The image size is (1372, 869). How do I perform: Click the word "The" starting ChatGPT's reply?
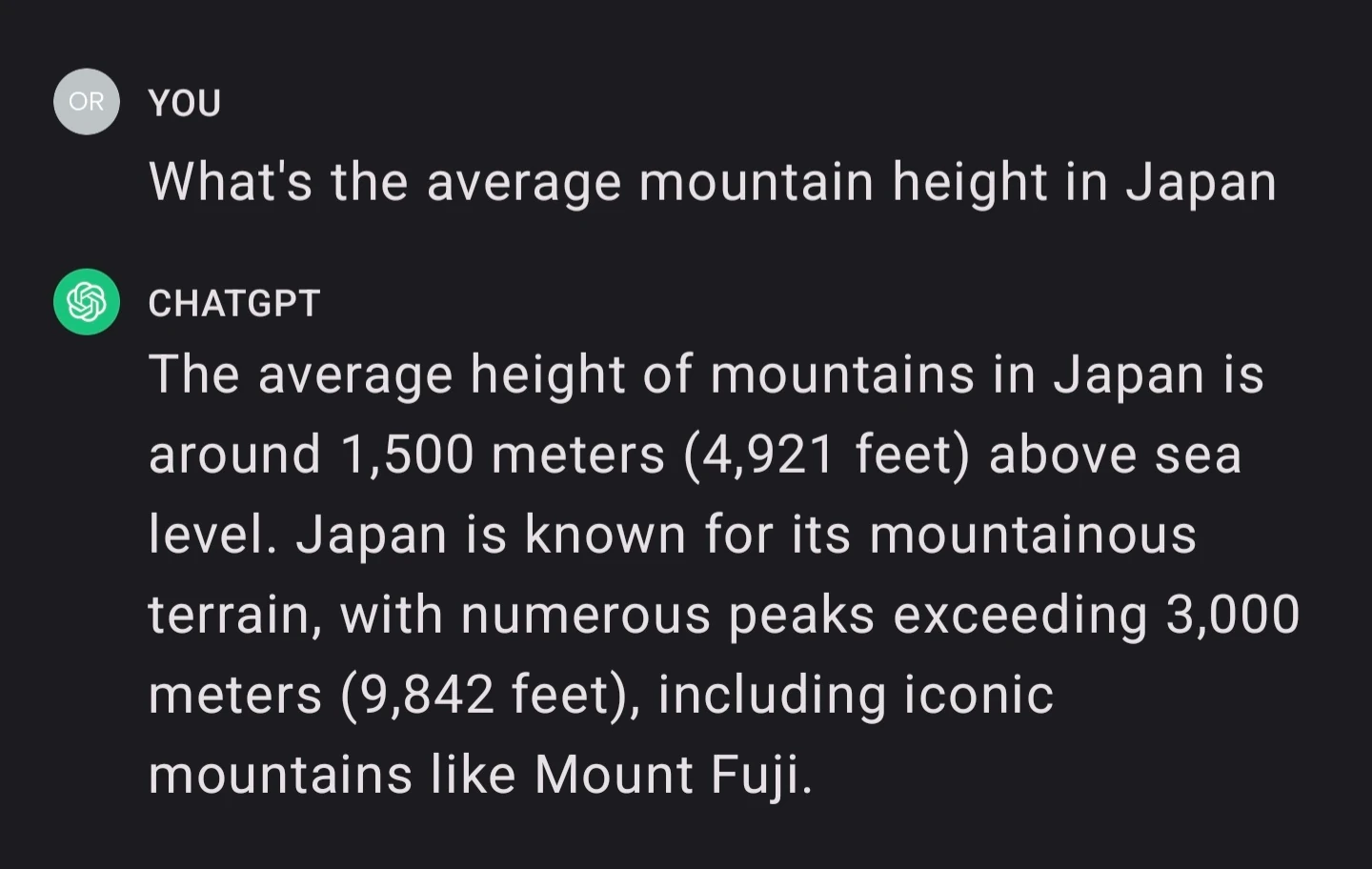pyautogui.click(x=193, y=374)
